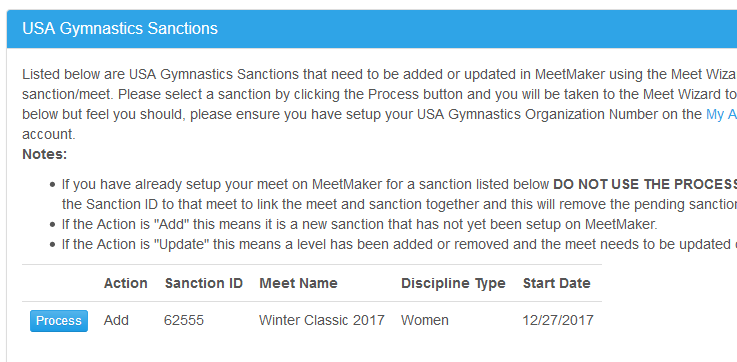Click the Discipline Type column header
Screen dimensions: 737x362
tap(453, 283)
